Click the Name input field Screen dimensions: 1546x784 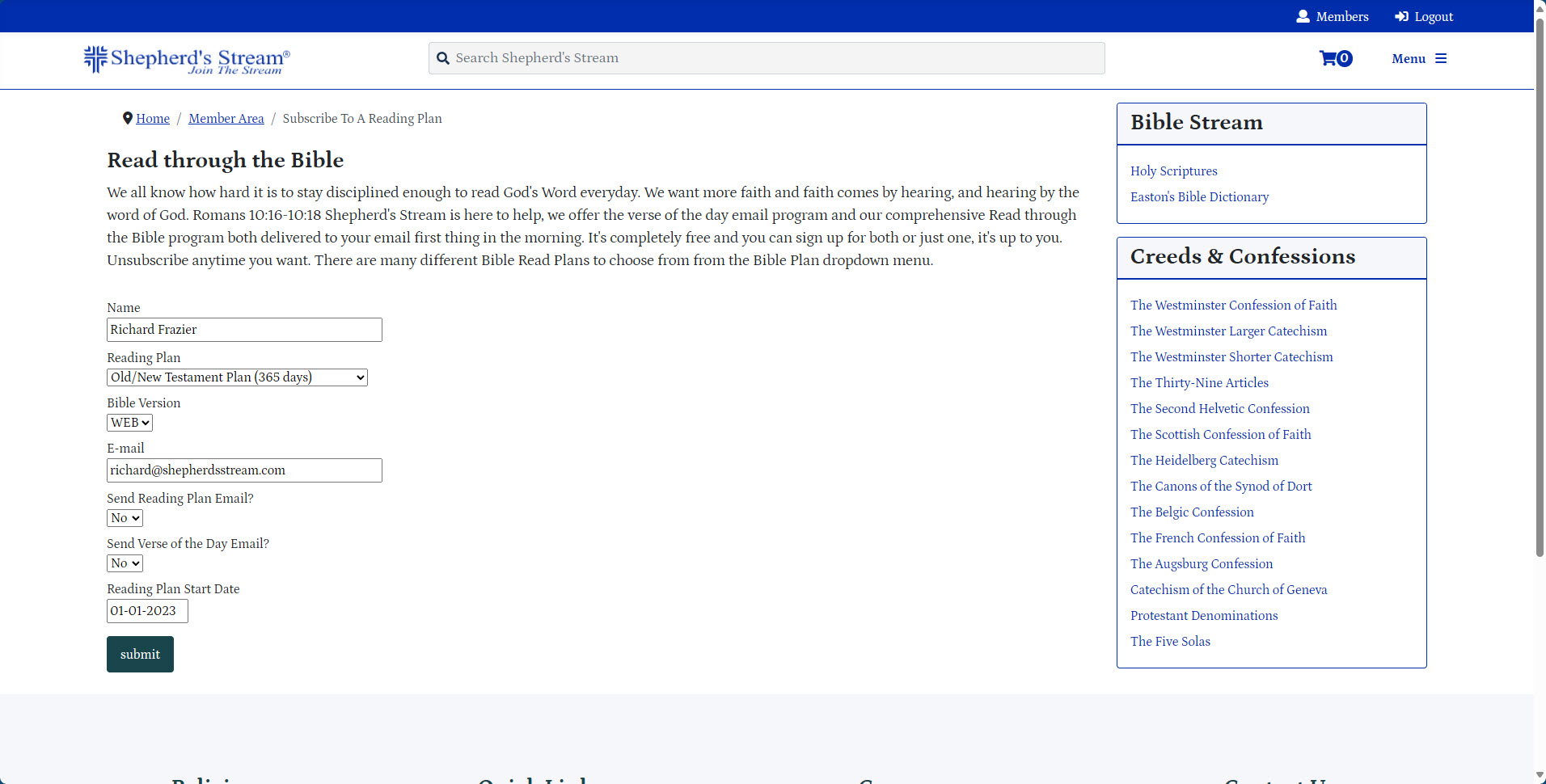coord(244,330)
